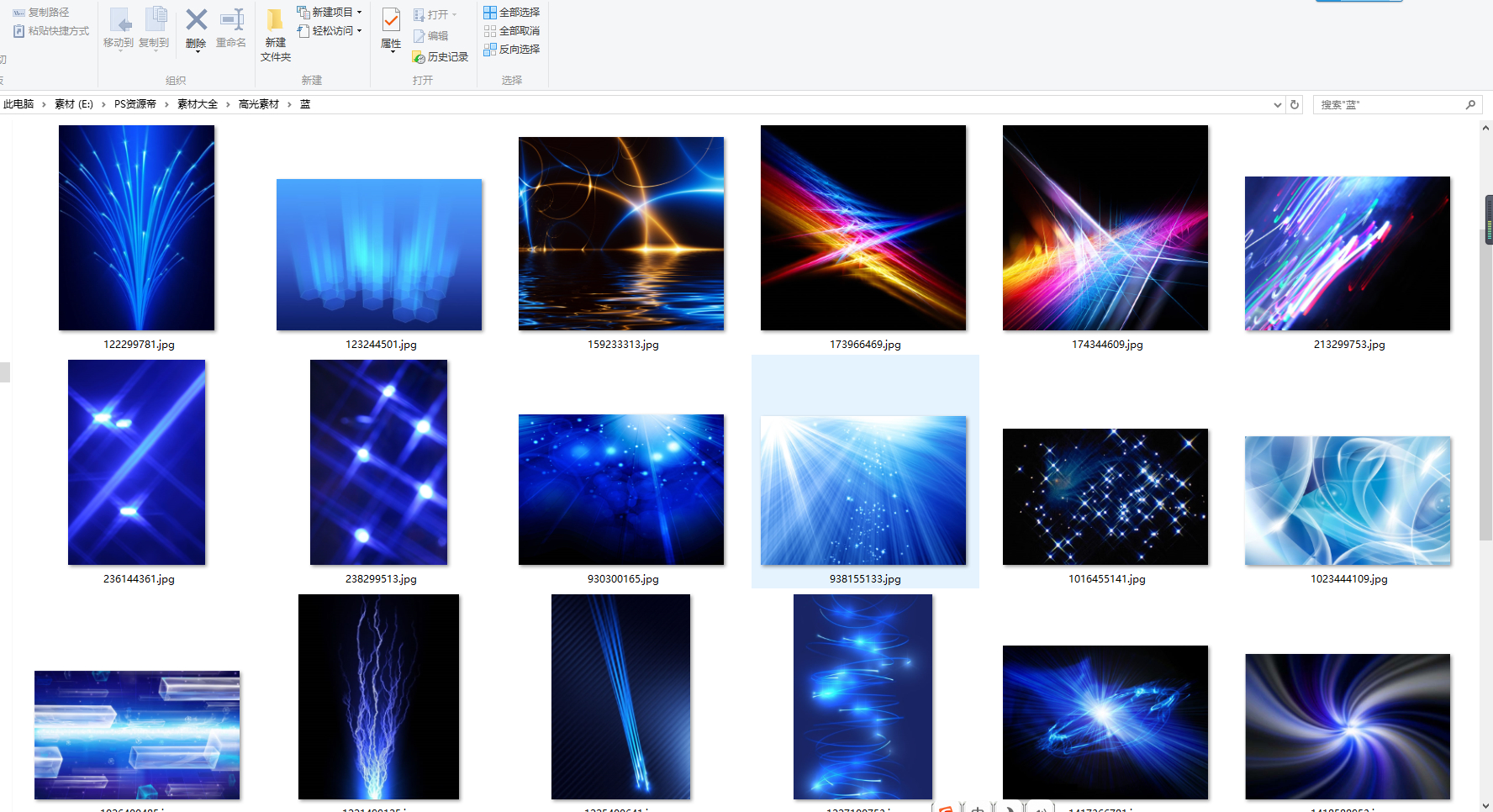Expand the 轻松访问 easy access dropdown
Viewport: 1493px width, 812px height.
pyautogui.click(x=359, y=31)
